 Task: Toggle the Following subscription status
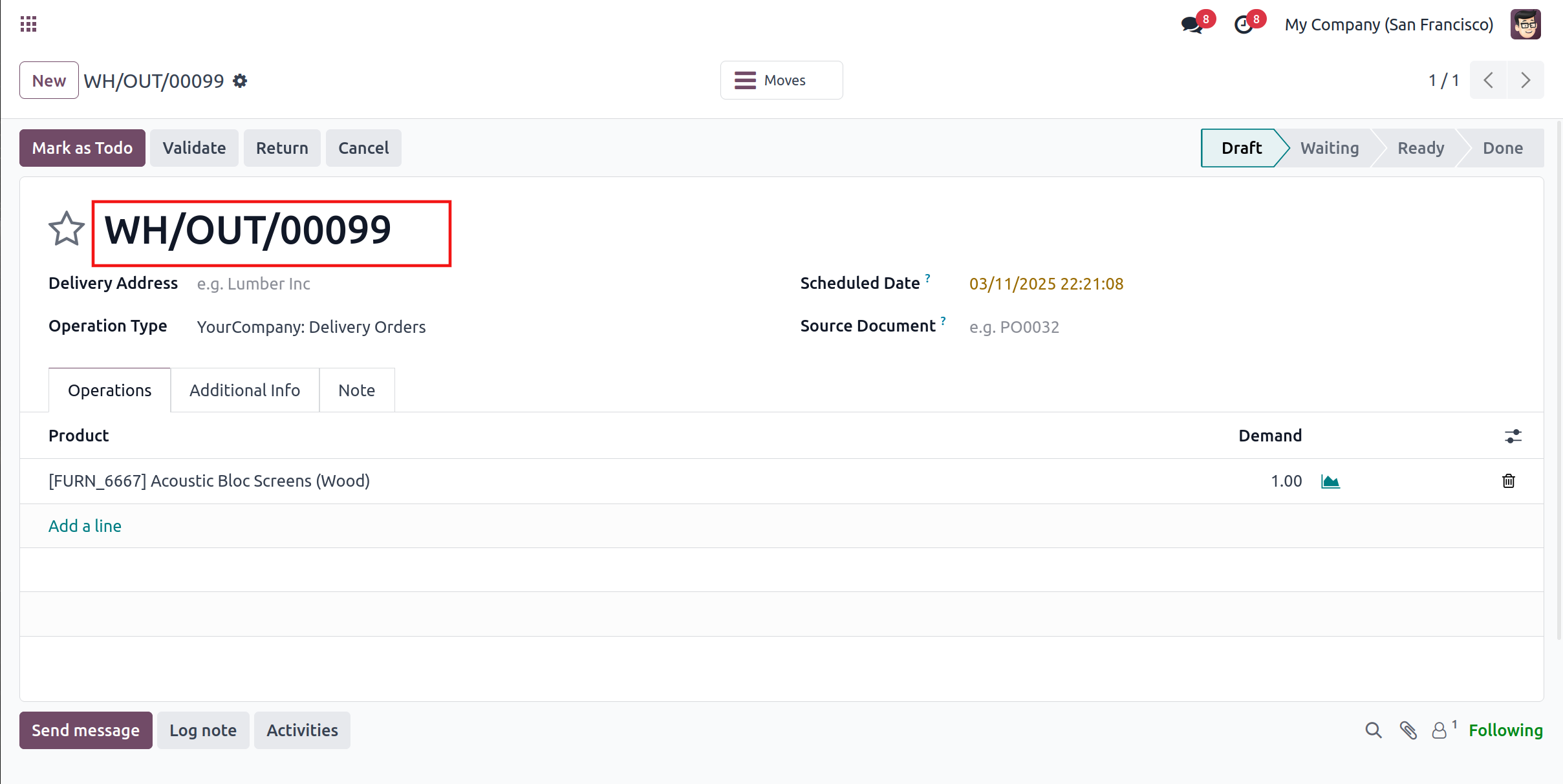(x=1505, y=730)
